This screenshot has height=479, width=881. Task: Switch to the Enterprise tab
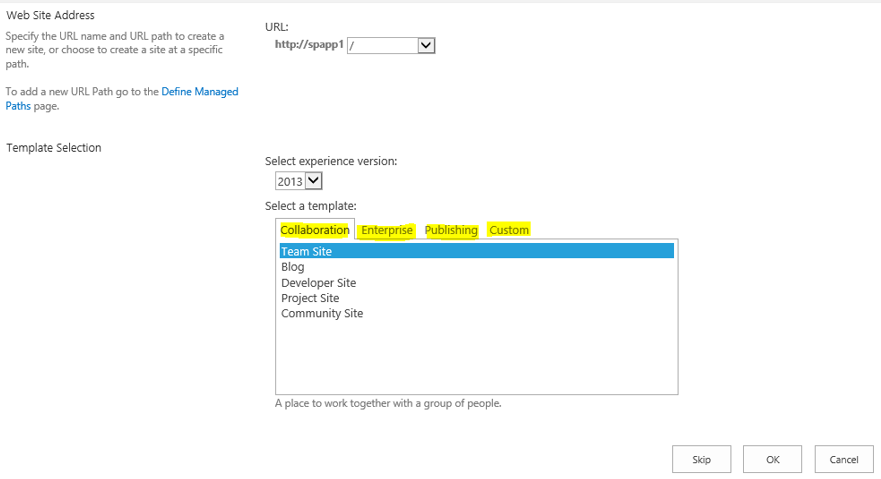point(387,230)
